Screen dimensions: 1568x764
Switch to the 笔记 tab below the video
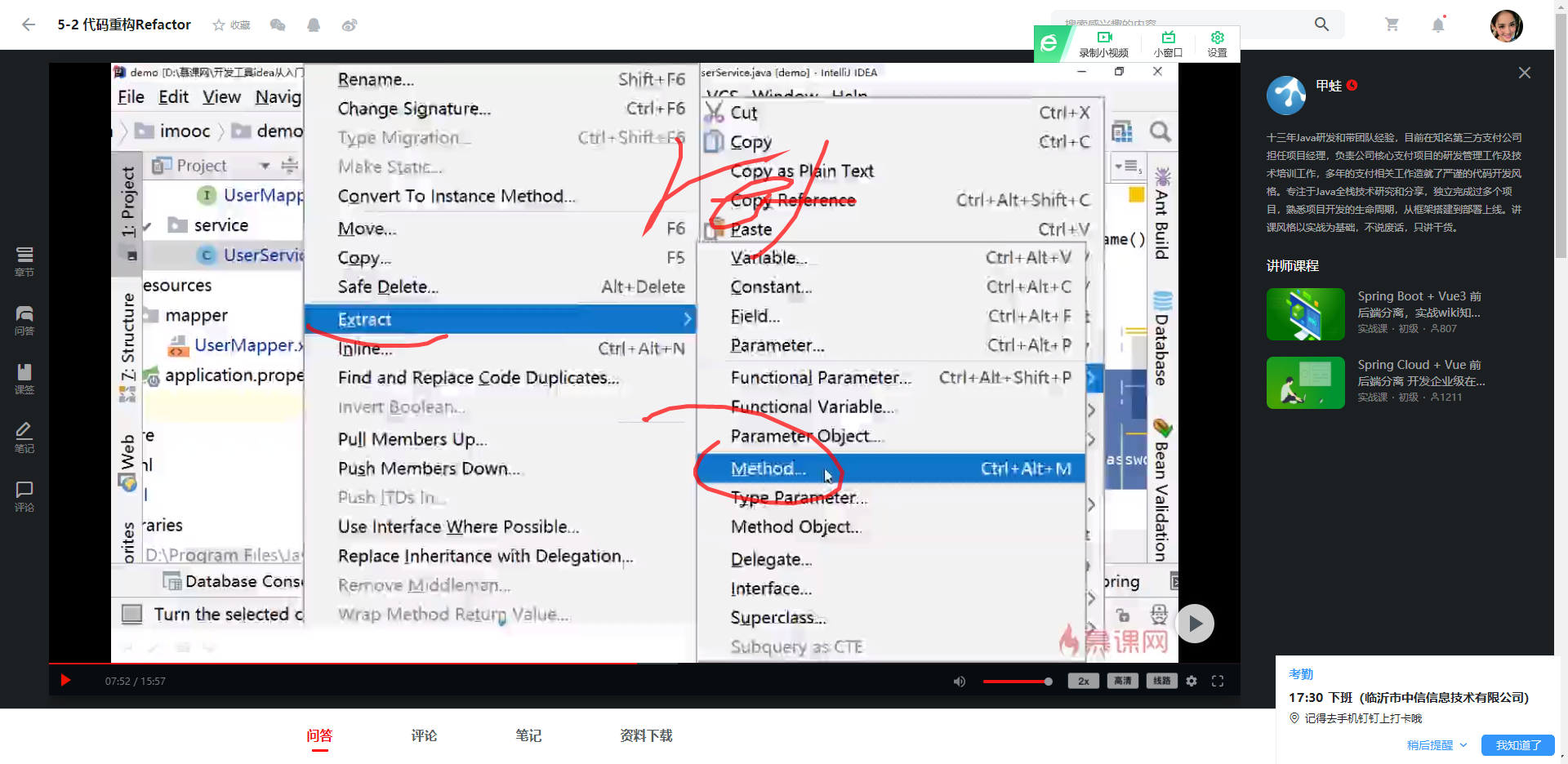click(x=528, y=735)
